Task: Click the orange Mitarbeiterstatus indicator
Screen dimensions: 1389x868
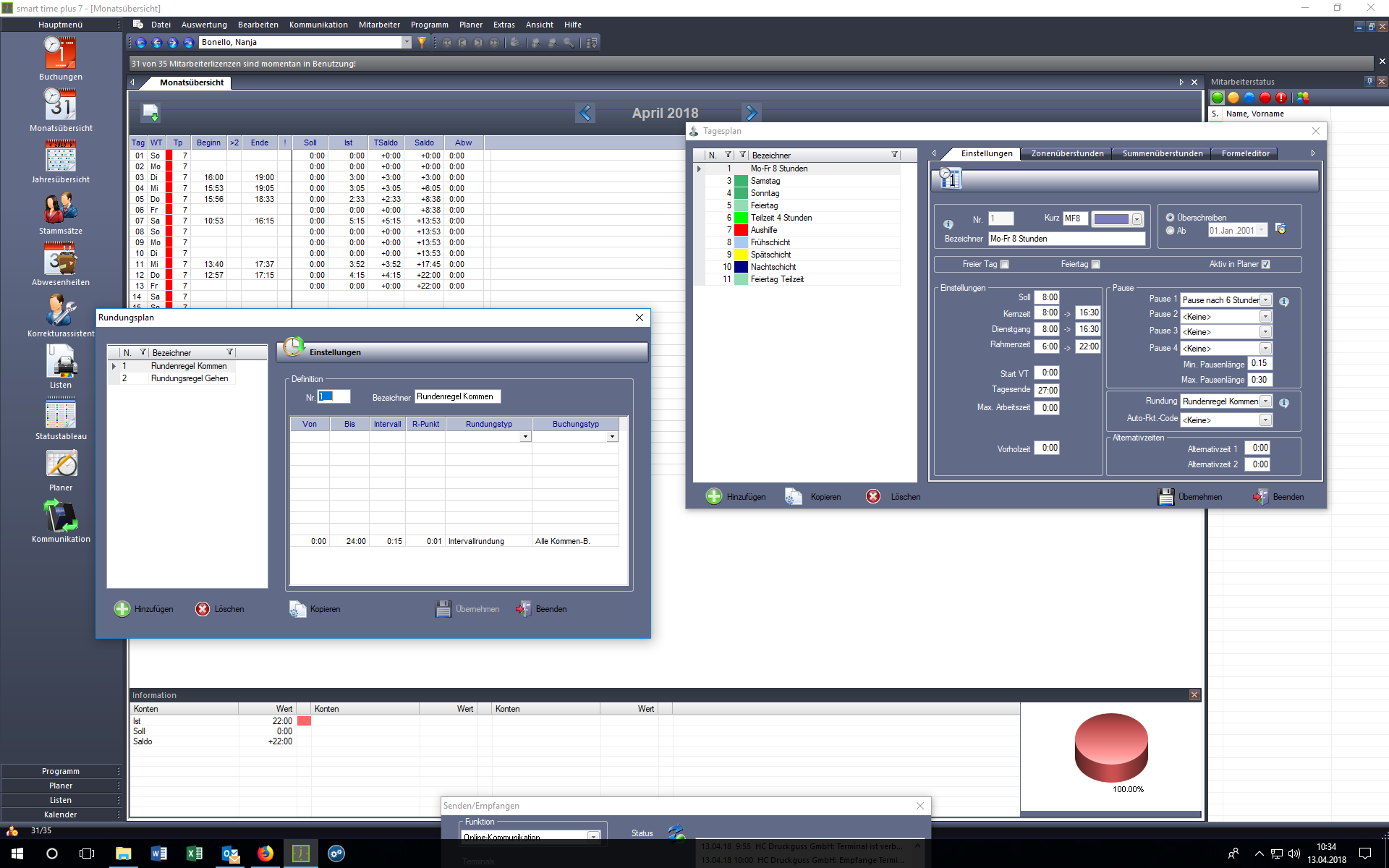Action: [x=1233, y=98]
